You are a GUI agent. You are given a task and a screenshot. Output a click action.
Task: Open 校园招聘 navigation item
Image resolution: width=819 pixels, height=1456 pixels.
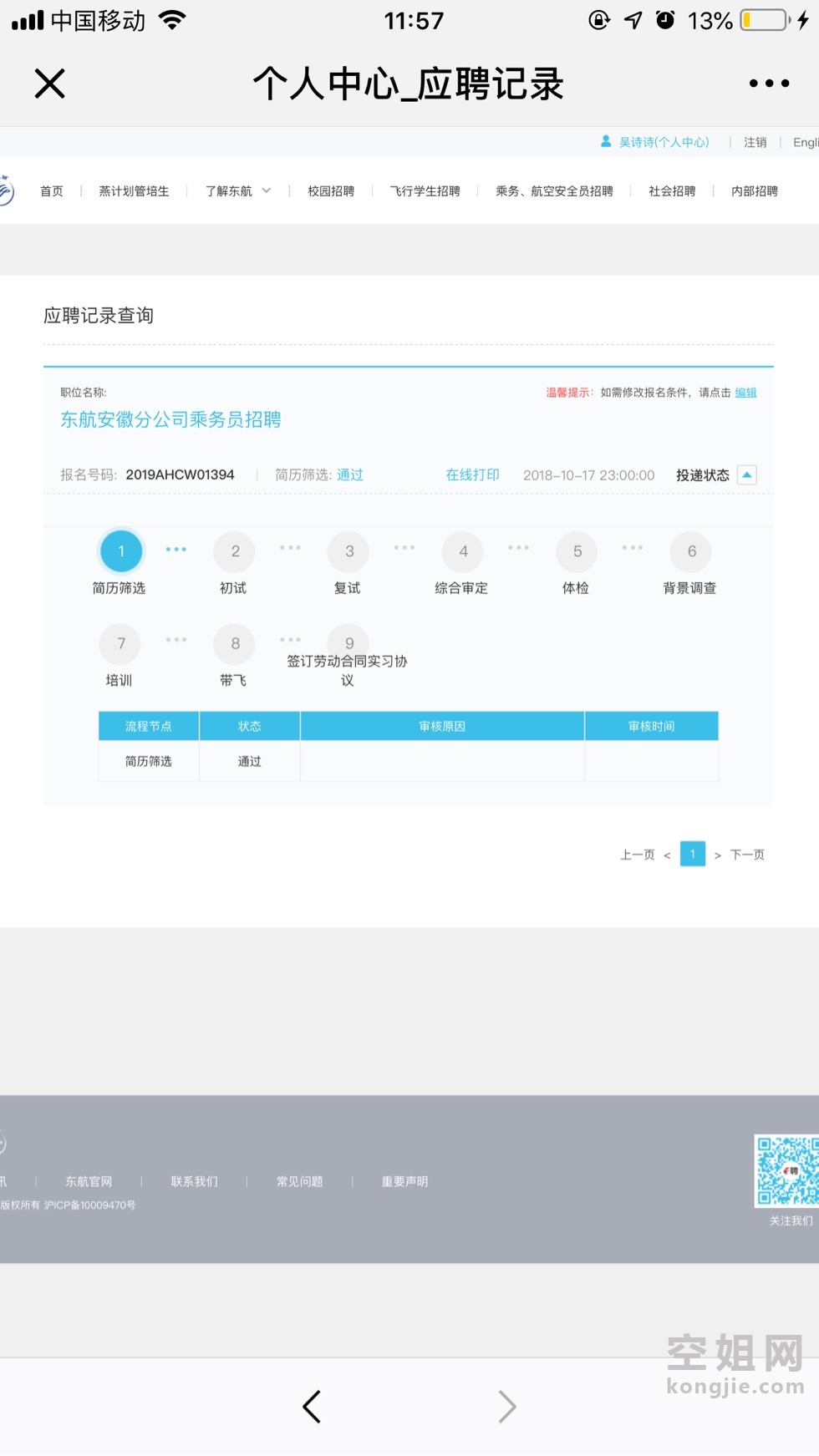click(331, 191)
